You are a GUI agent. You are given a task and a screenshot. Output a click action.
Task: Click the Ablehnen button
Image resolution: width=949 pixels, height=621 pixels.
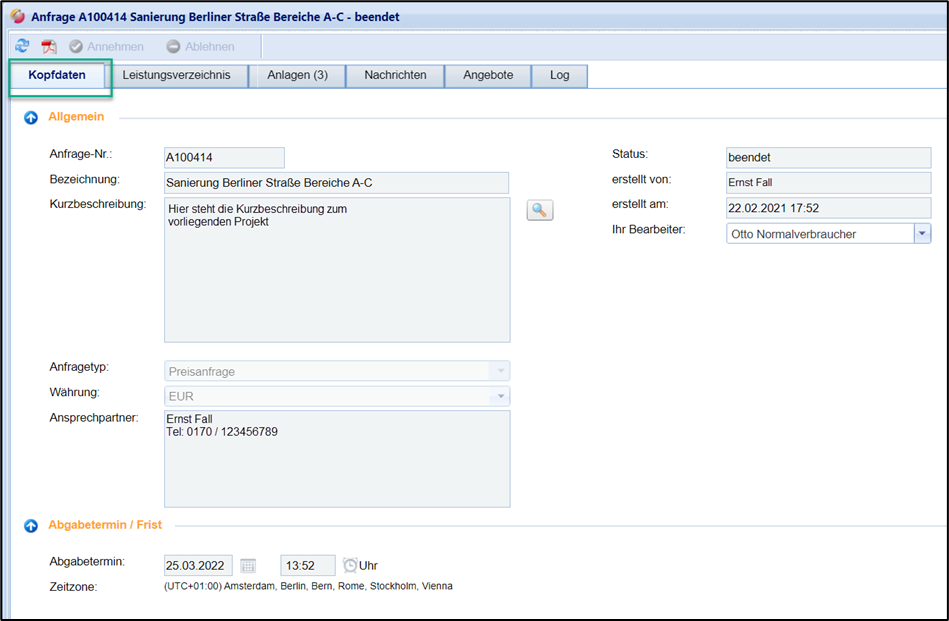[x=200, y=47]
